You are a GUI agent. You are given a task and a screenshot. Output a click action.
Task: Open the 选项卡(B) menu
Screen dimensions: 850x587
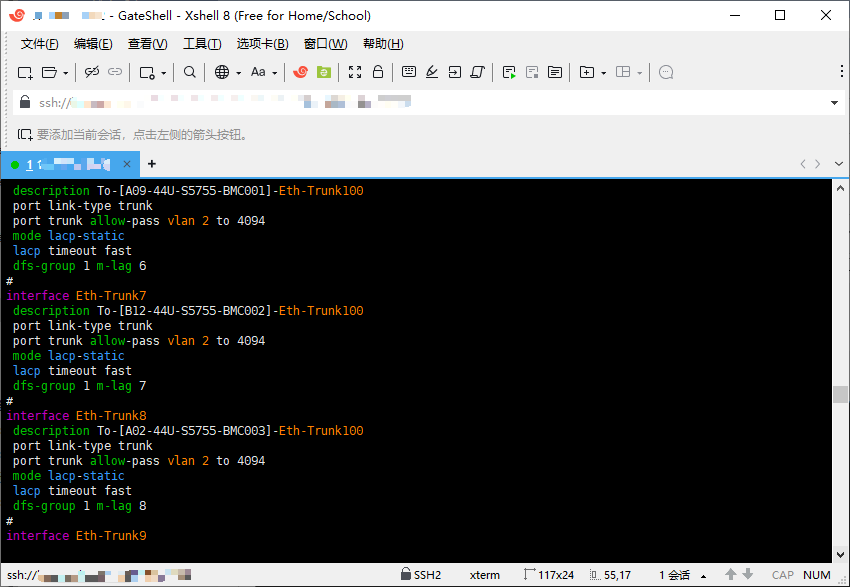pyautogui.click(x=262, y=44)
